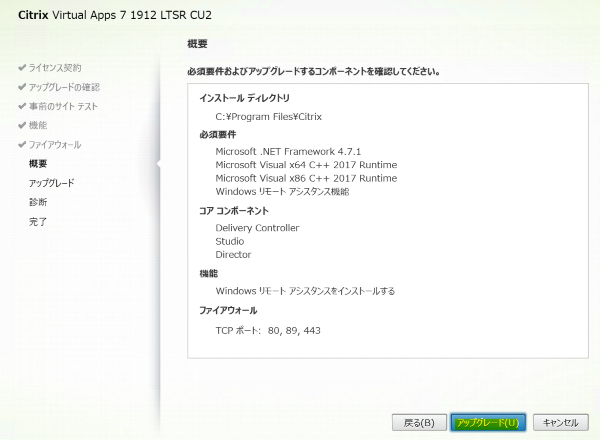
Task: Click the checkmark beside 事前のサイト テスト
Action: pyautogui.click(x=22, y=106)
